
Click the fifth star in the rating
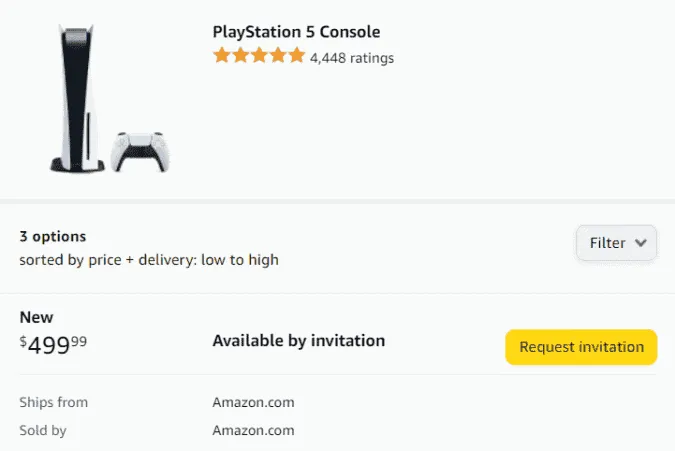296,56
